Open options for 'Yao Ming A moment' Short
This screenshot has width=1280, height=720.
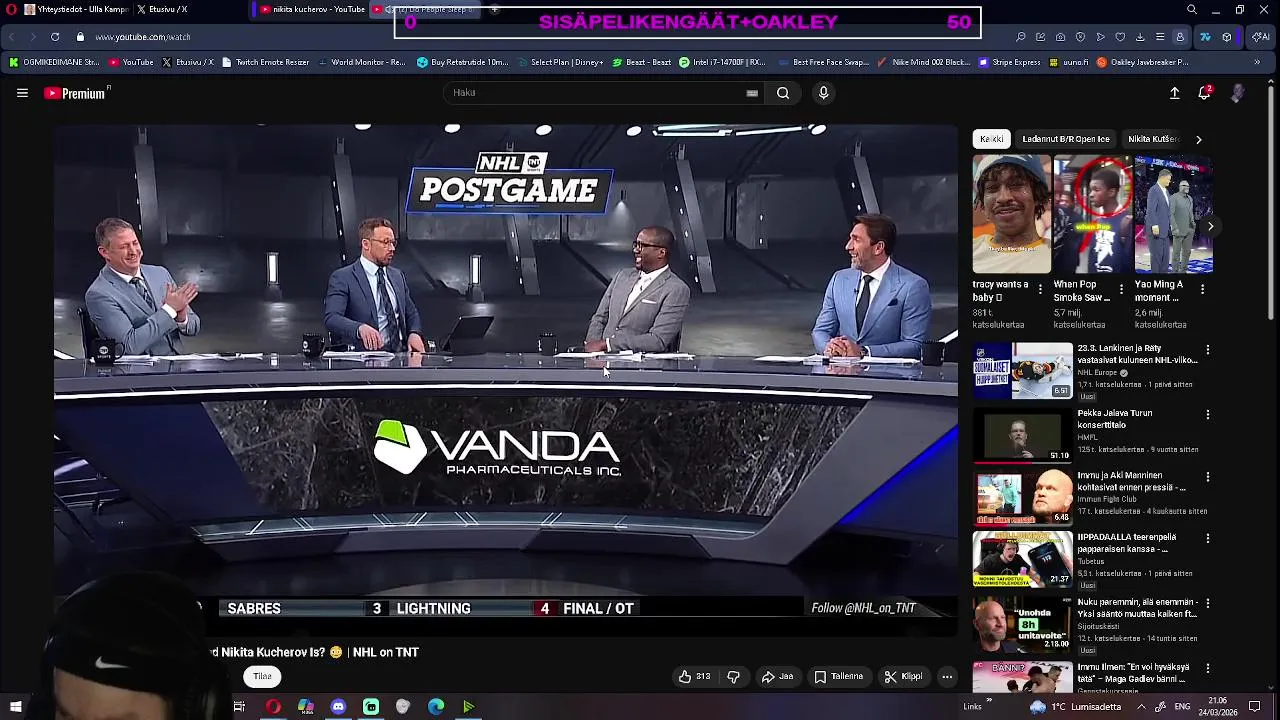pos(1202,290)
